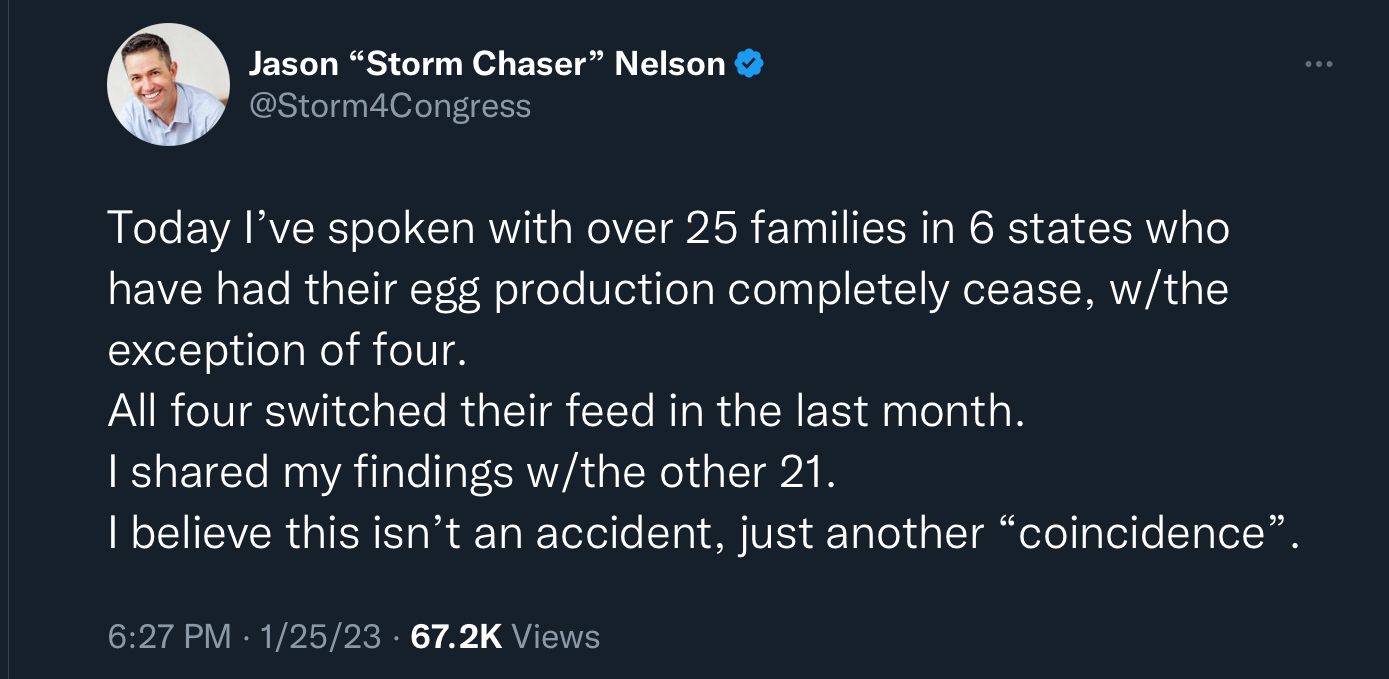Open the three-dot more options menu
1389x679 pixels.
tap(1318, 65)
